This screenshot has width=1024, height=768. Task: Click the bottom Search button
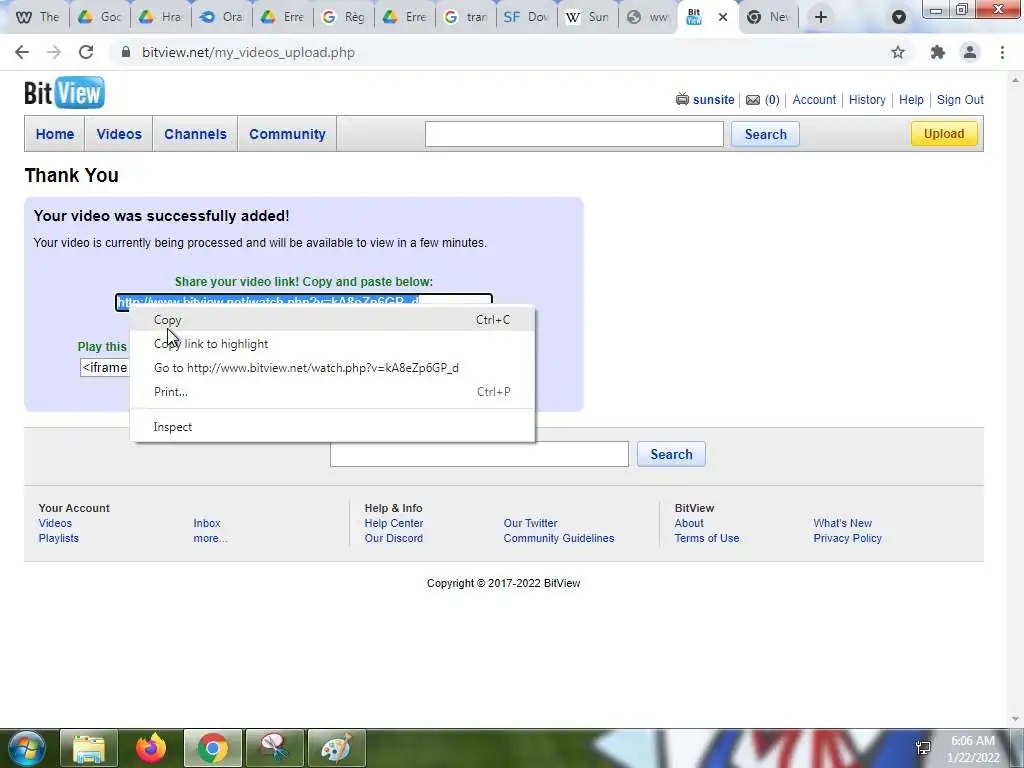point(671,454)
